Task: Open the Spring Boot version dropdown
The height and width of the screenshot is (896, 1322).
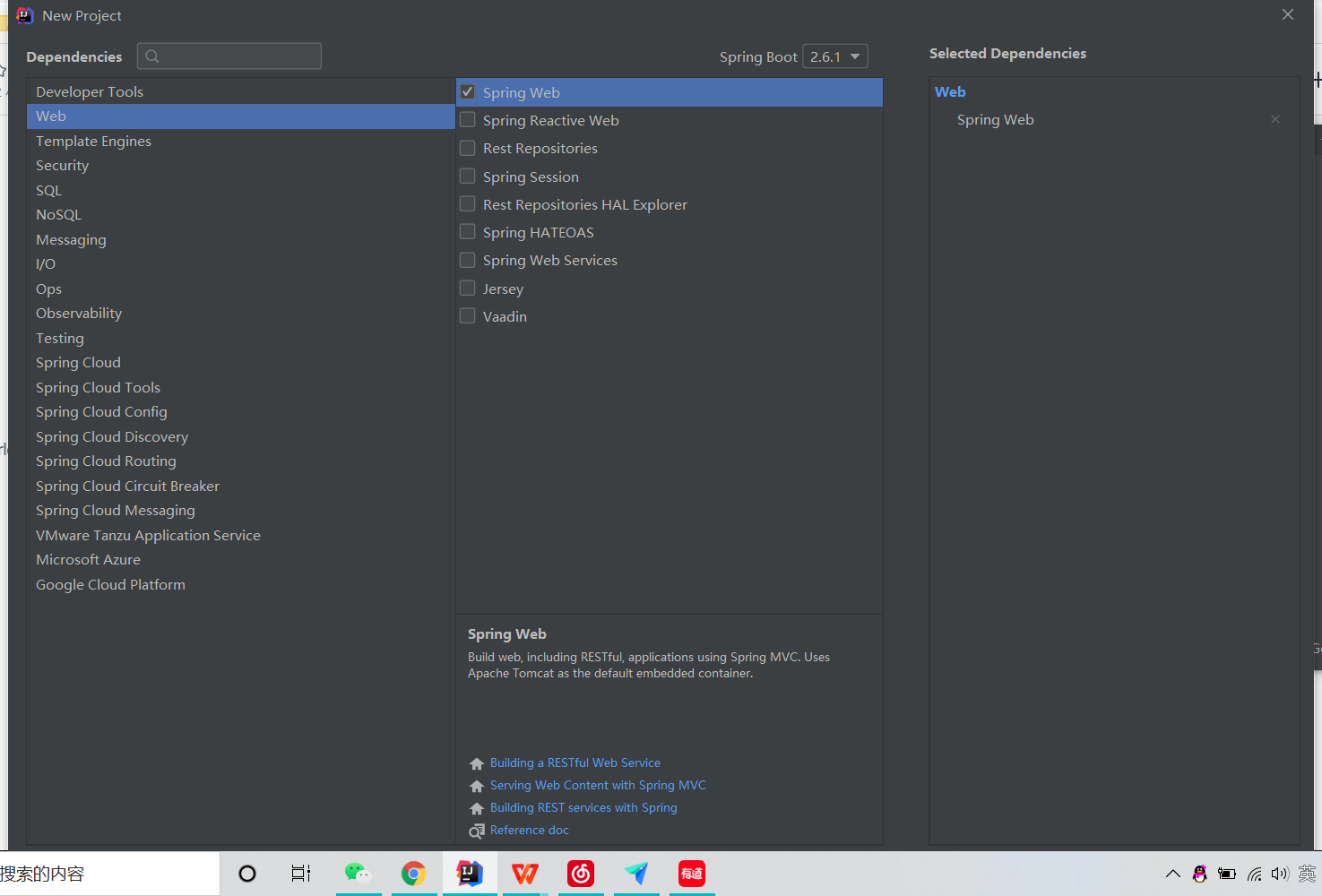Action: click(835, 56)
